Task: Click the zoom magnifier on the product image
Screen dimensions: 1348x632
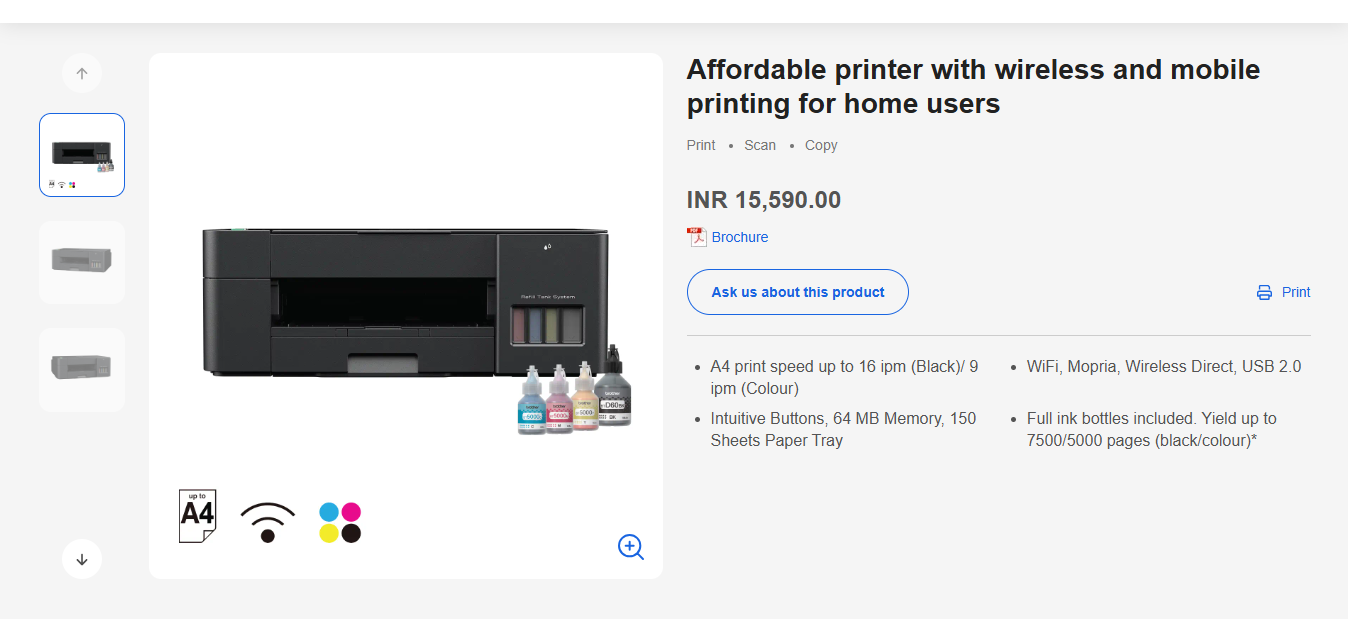Action: [630, 547]
